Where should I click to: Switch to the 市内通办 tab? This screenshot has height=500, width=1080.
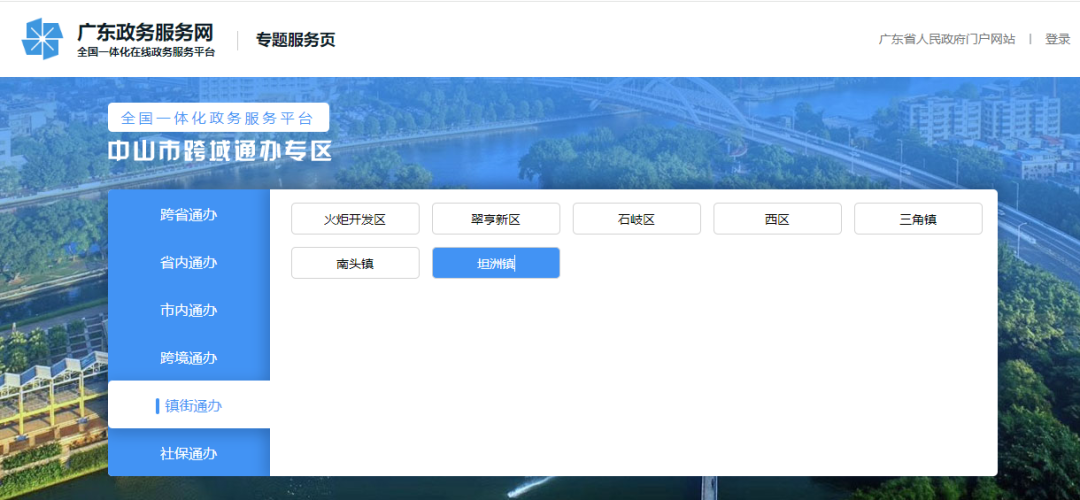click(x=189, y=310)
